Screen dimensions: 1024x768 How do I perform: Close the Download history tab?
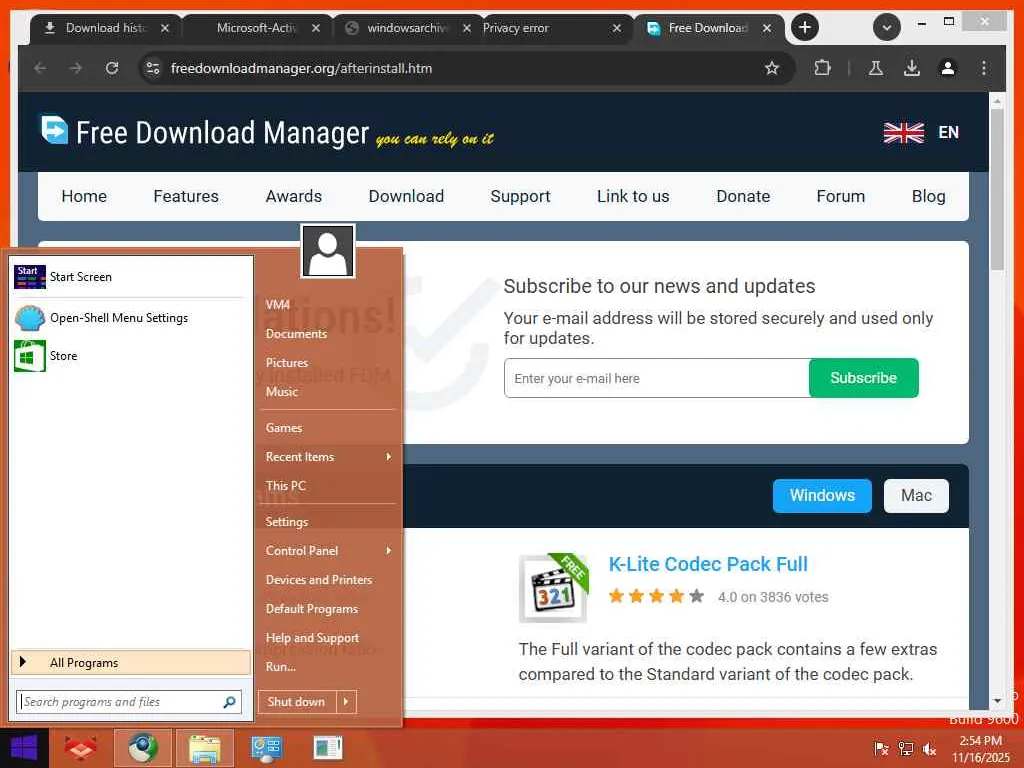165,28
